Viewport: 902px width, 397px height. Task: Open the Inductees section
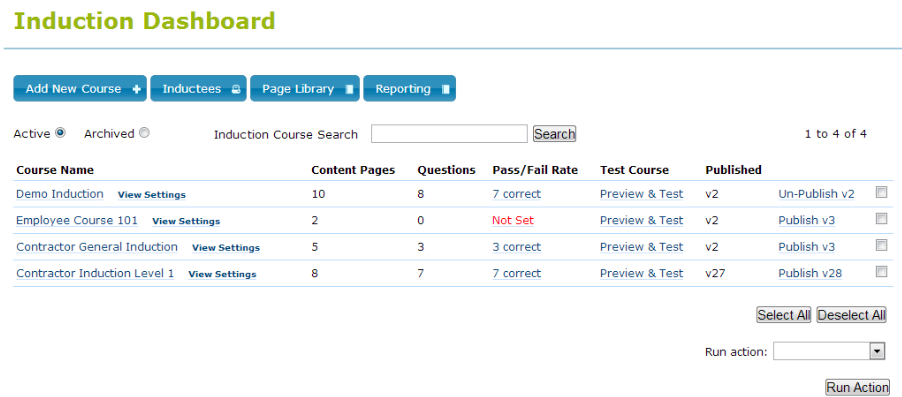[x=198, y=89]
